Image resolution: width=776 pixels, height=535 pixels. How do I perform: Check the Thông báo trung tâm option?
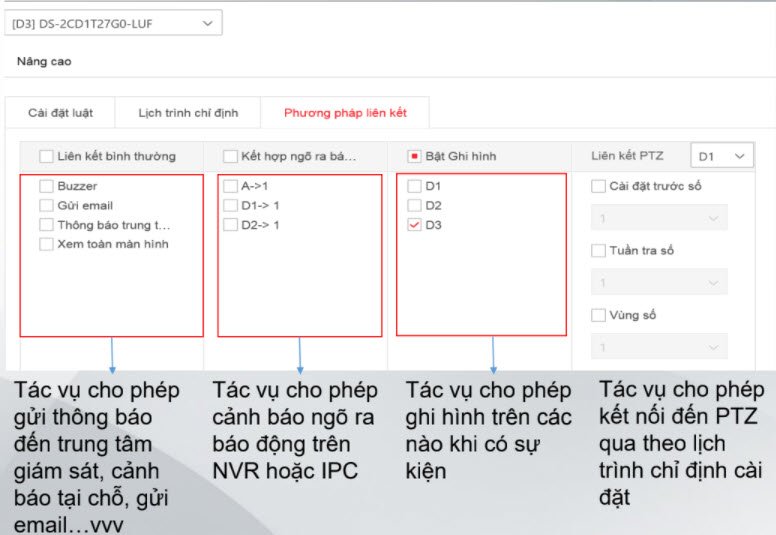coord(46,225)
